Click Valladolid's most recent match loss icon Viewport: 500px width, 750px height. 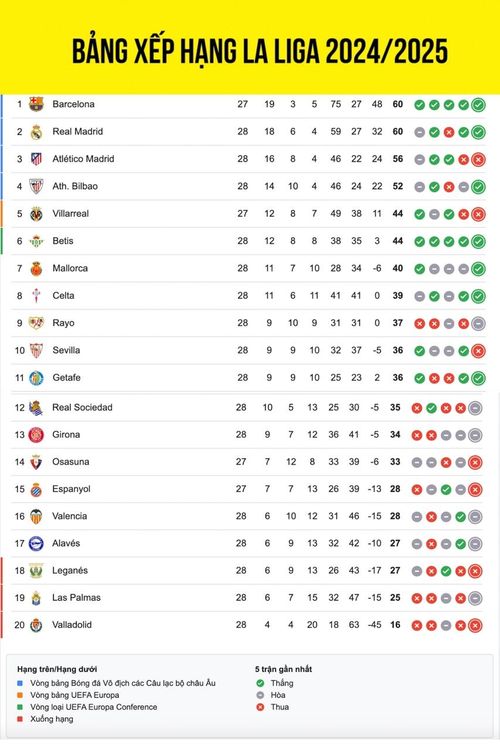[x=475, y=625]
